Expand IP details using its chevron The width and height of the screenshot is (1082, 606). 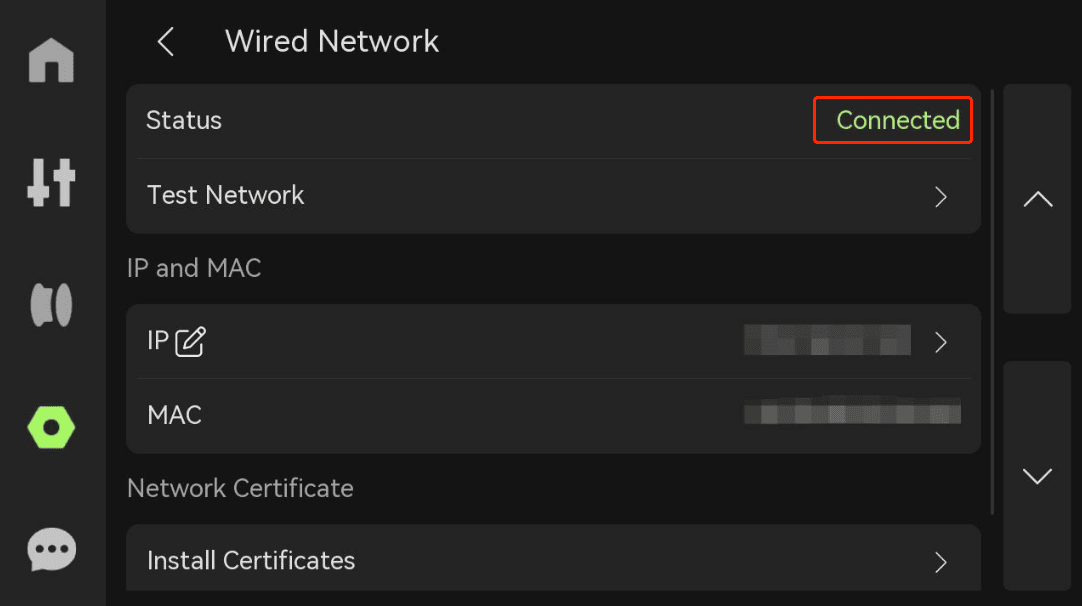tap(941, 342)
